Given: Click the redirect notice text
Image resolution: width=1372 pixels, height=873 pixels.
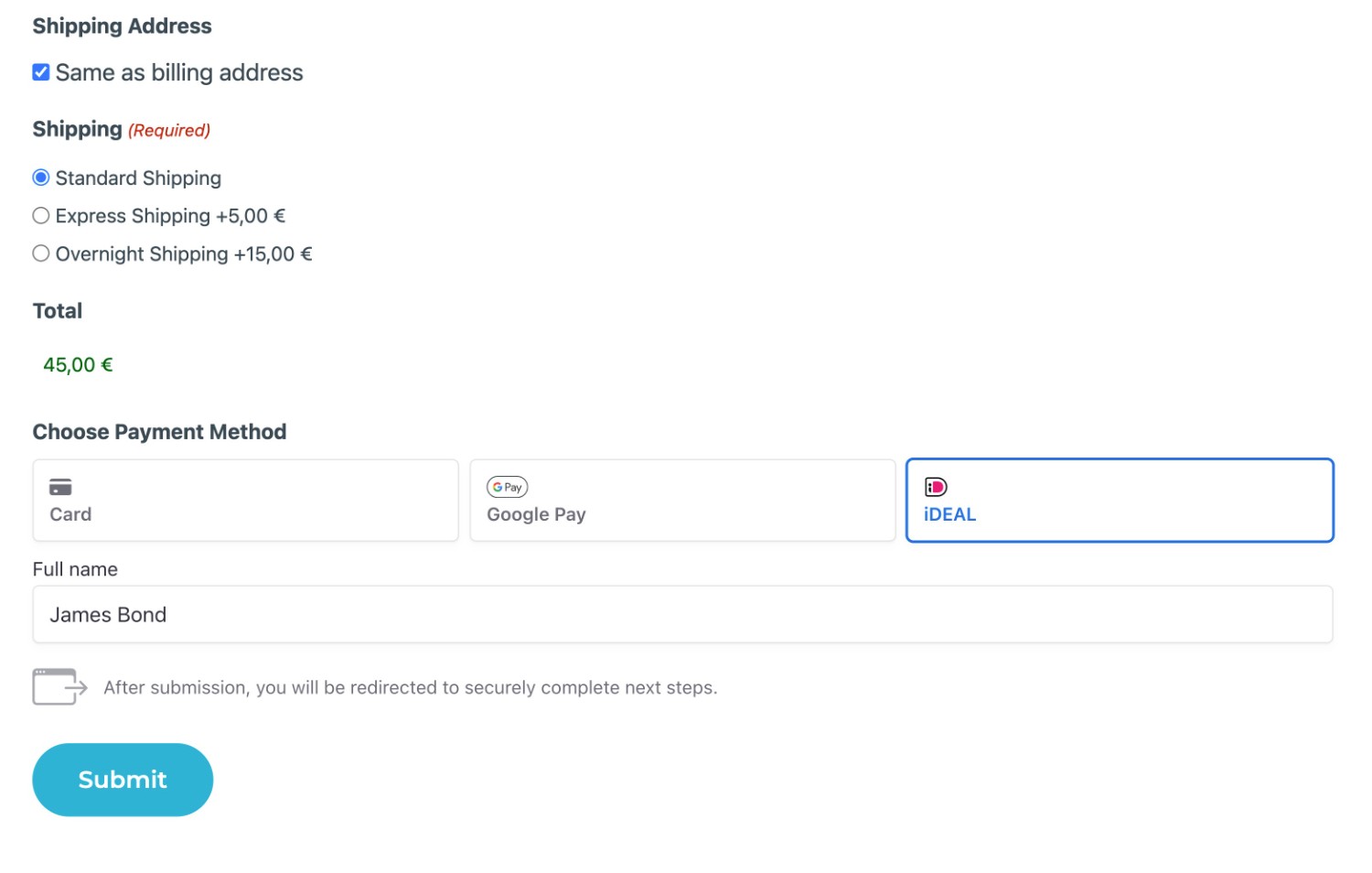Looking at the screenshot, I should click(411, 687).
